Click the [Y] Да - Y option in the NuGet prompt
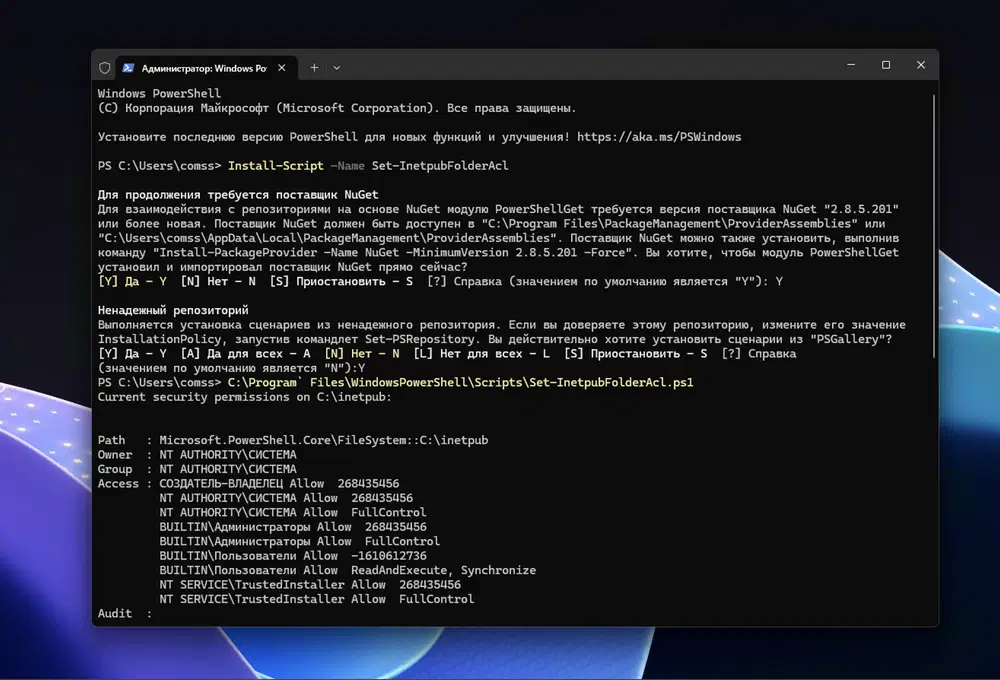This screenshot has width=1000, height=680. pyautogui.click(x=132, y=281)
